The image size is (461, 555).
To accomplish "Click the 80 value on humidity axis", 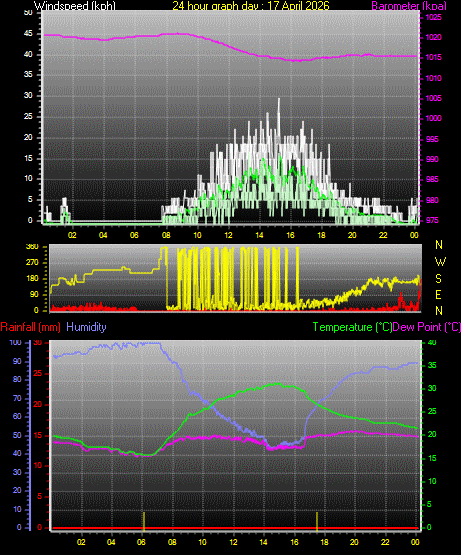I will [17, 379].
